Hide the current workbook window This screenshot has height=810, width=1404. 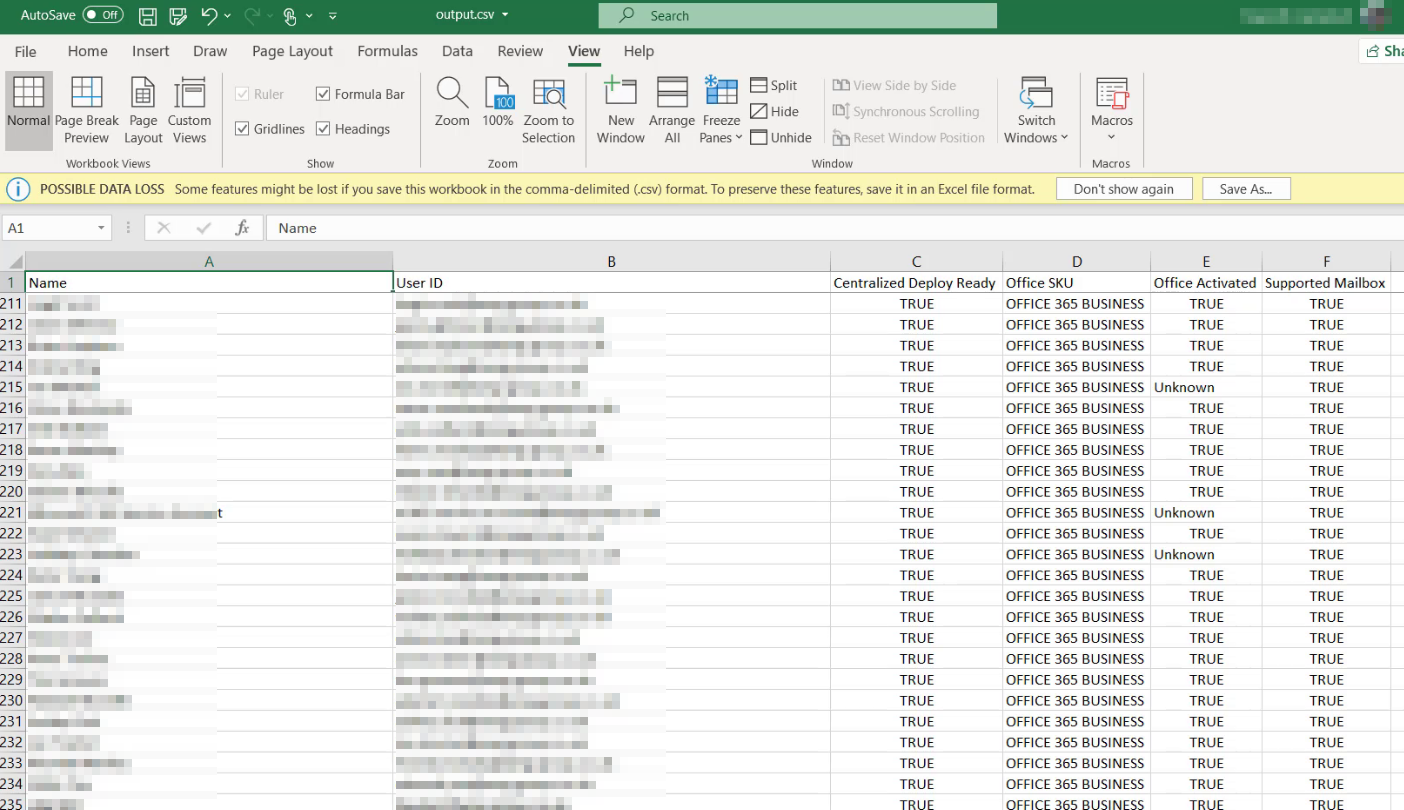pyautogui.click(x=774, y=112)
